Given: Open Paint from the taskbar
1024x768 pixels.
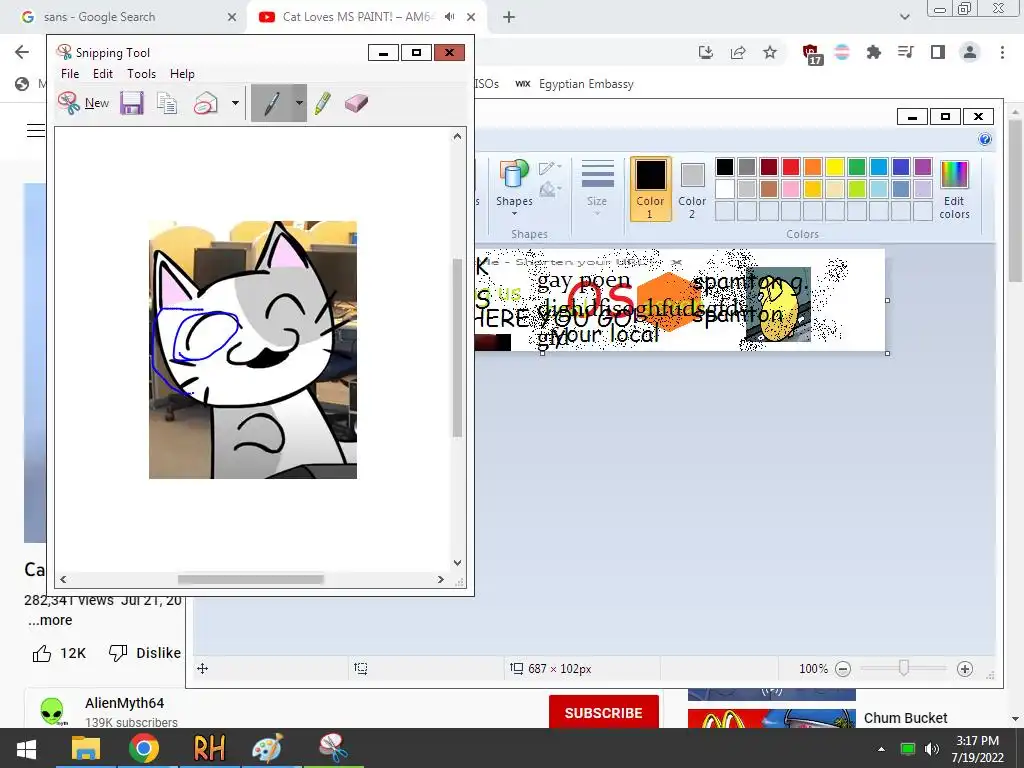Looking at the screenshot, I should [x=268, y=748].
